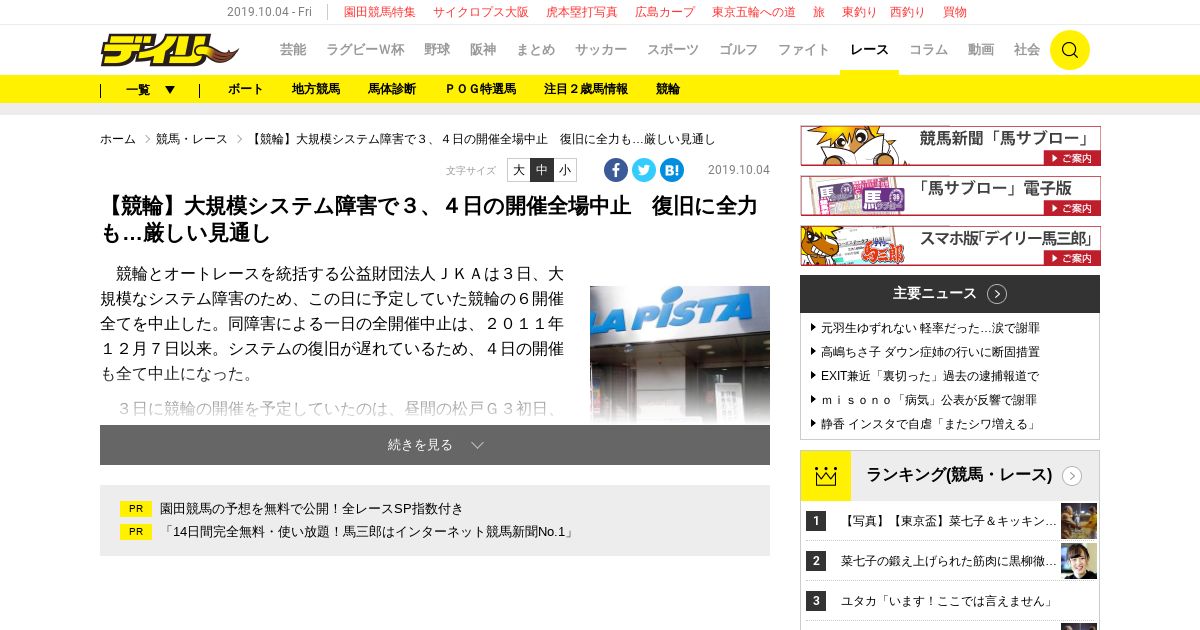Open news EXIT兼近「裏切った」過去の逮捕報道で

tap(930, 376)
